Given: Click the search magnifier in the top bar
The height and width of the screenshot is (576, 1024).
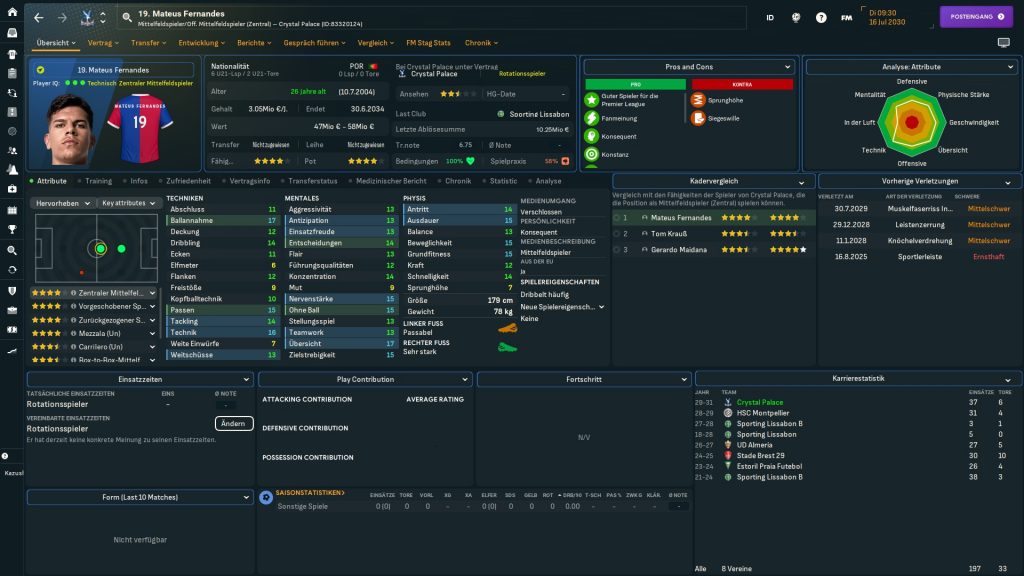Looking at the screenshot, I should coord(128,18).
